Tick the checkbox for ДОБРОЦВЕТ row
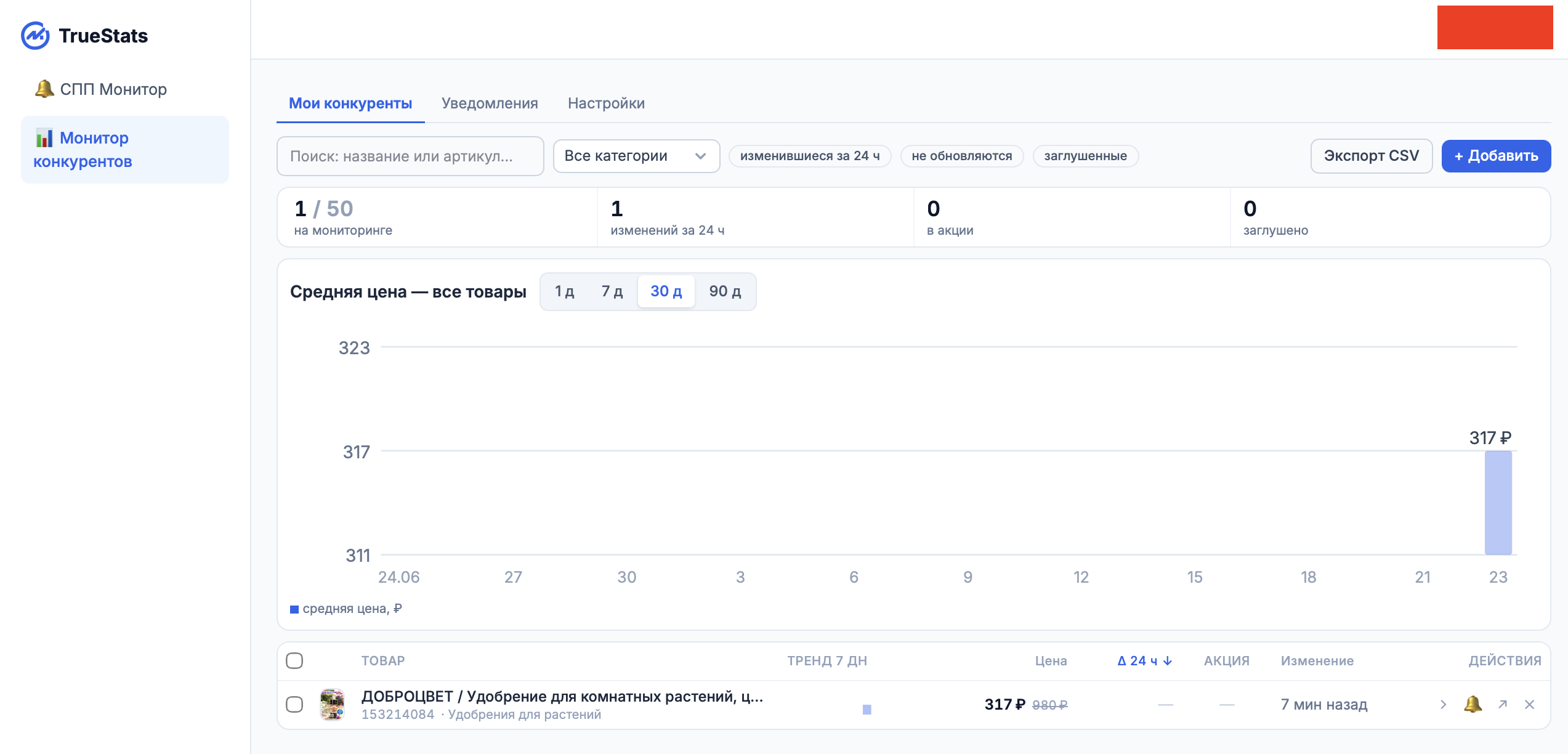 (294, 704)
